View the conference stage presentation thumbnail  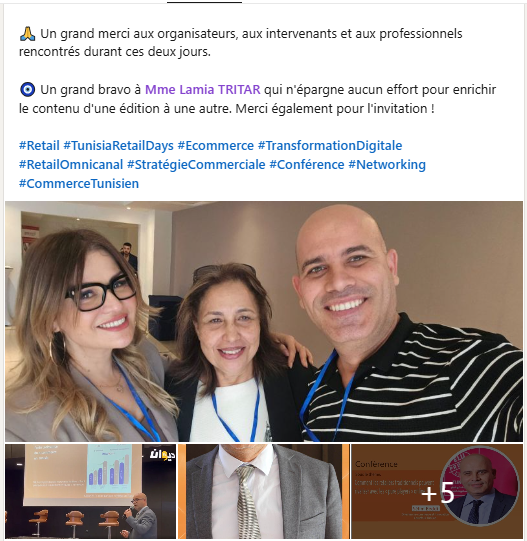coord(90,491)
